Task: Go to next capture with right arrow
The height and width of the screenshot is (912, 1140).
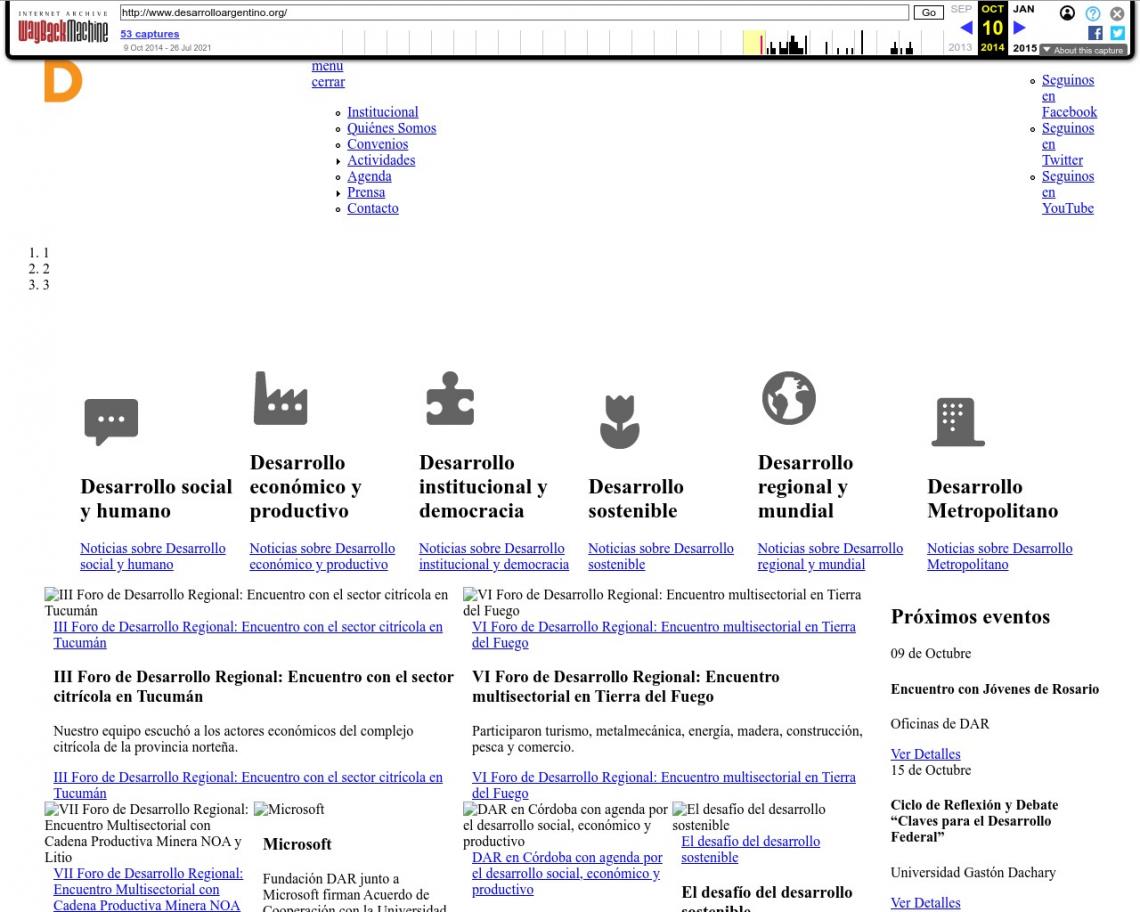Action: (1019, 28)
